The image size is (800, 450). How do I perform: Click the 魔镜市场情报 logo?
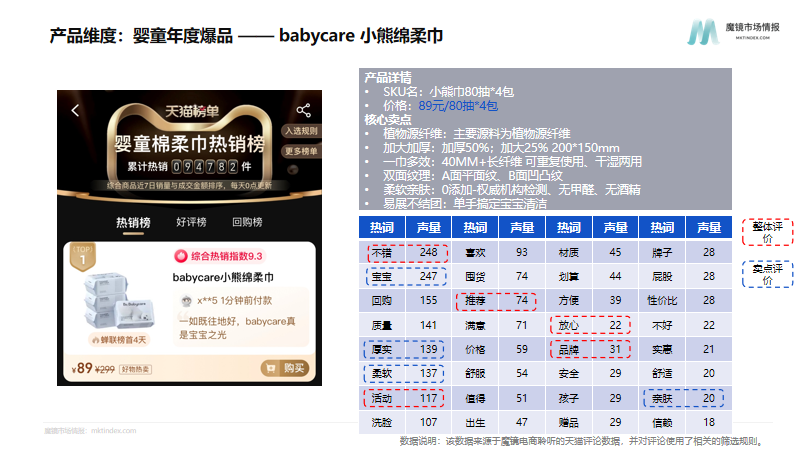[x=734, y=32]
